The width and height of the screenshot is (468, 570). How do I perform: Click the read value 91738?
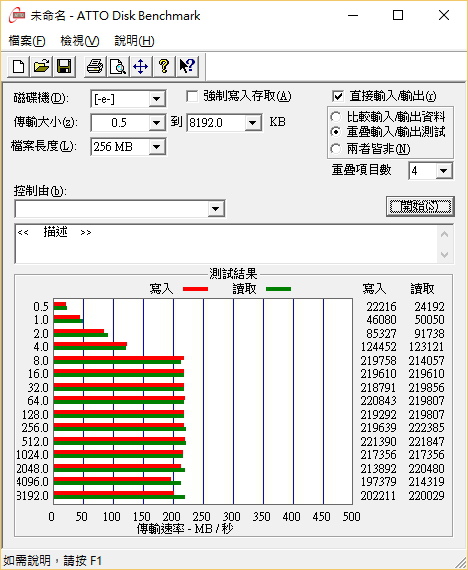coord(429,333)
